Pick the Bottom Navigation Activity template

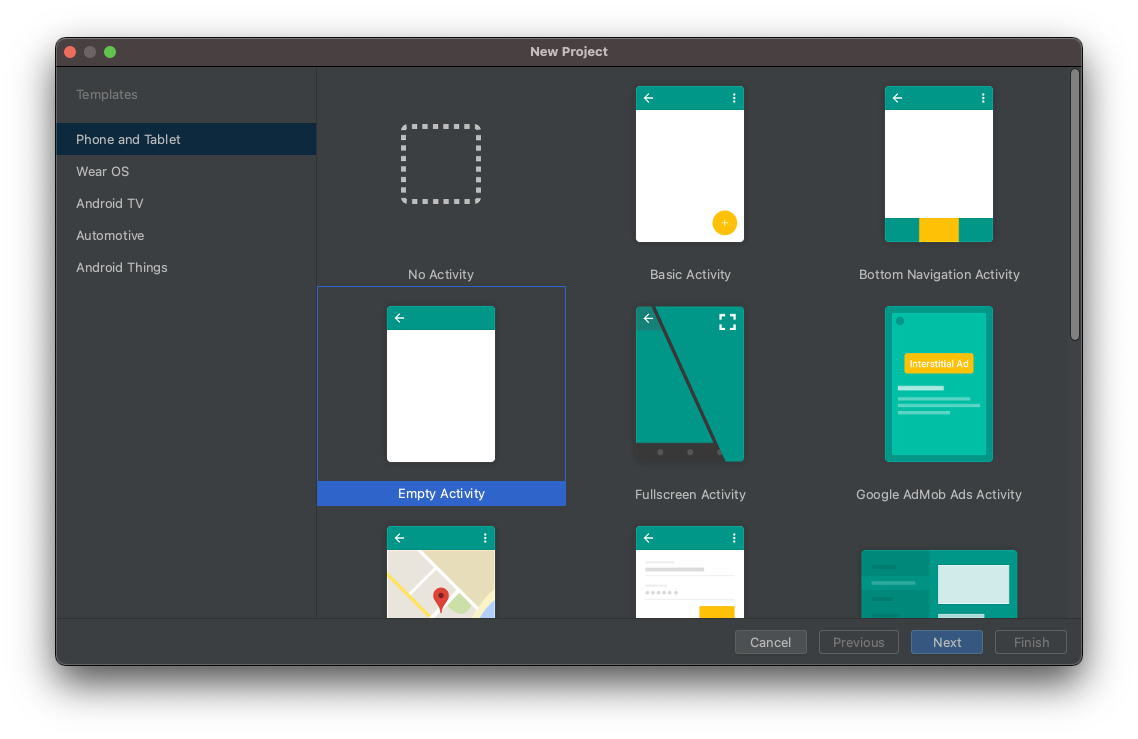pos(938,164)
